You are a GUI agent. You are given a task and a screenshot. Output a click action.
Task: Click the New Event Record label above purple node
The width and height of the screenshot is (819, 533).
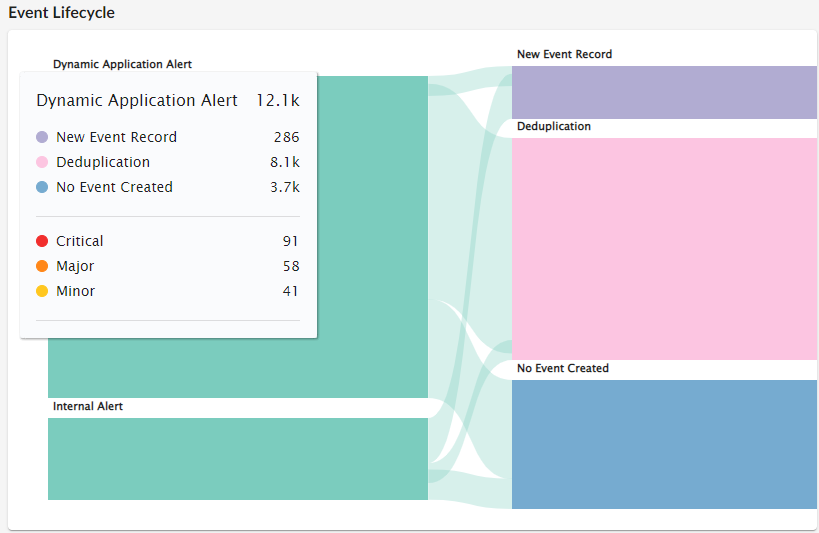tap(564, 54)
